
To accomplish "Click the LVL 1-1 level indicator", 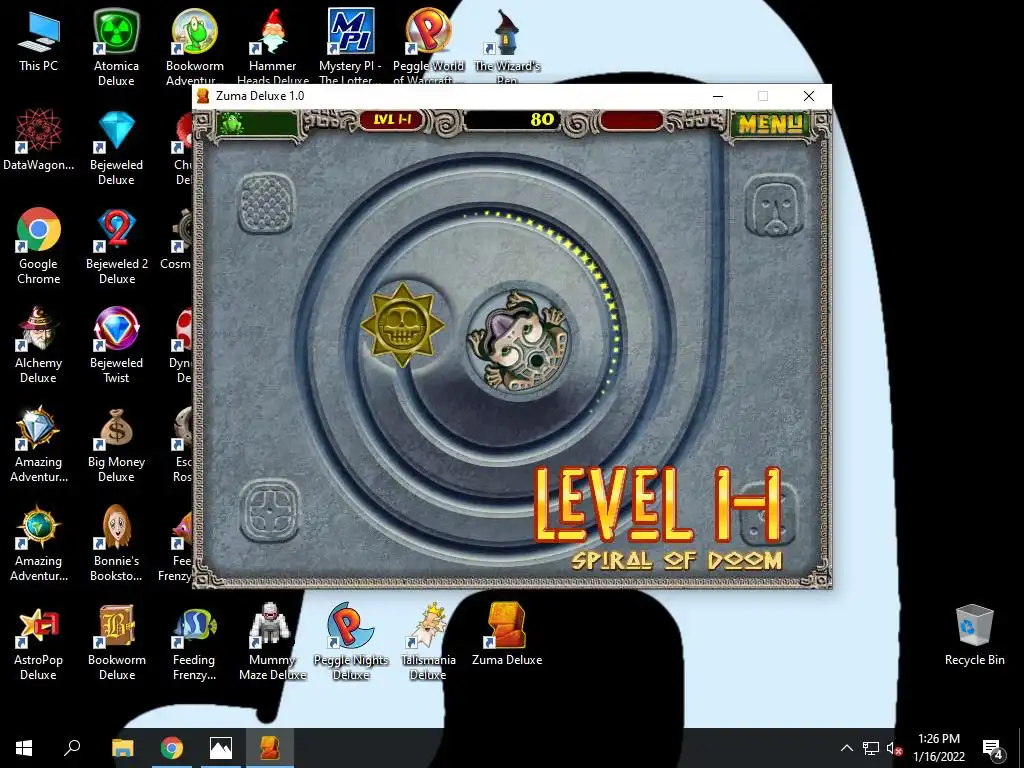I will (x=392, y=120).
